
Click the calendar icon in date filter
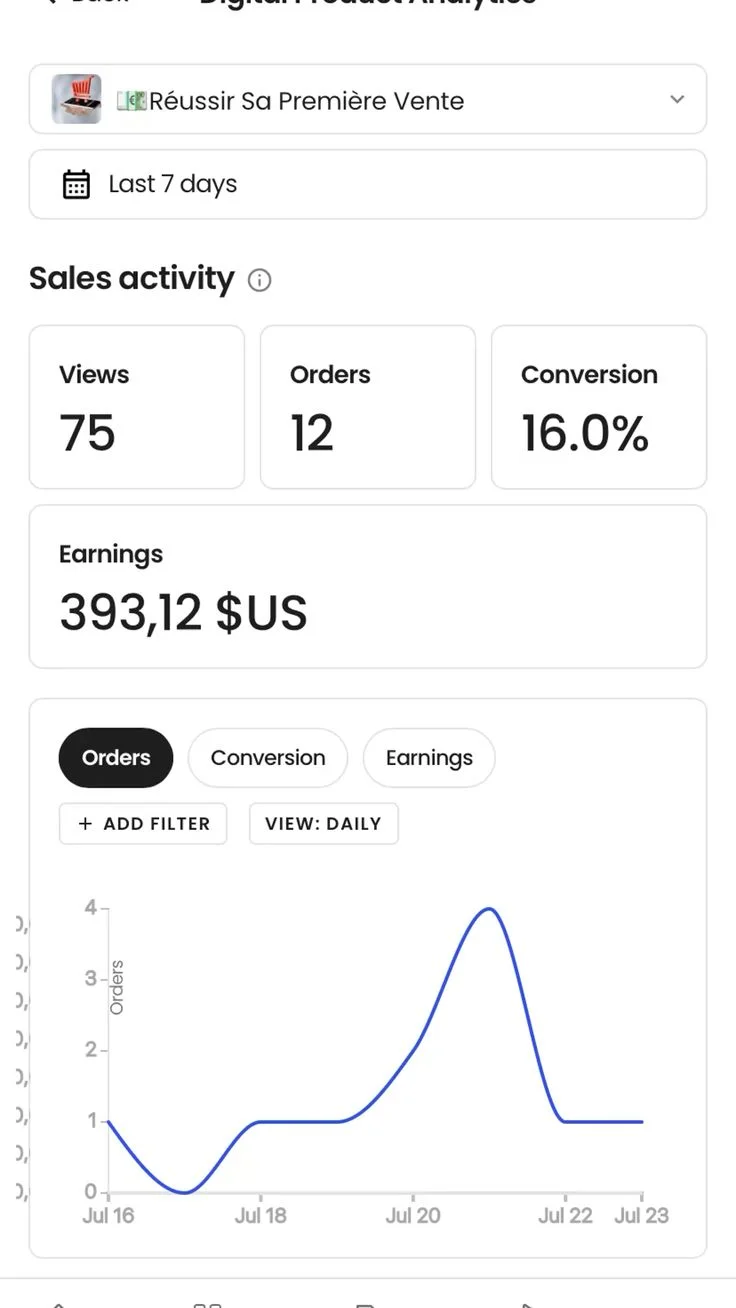tap(77, 184)
